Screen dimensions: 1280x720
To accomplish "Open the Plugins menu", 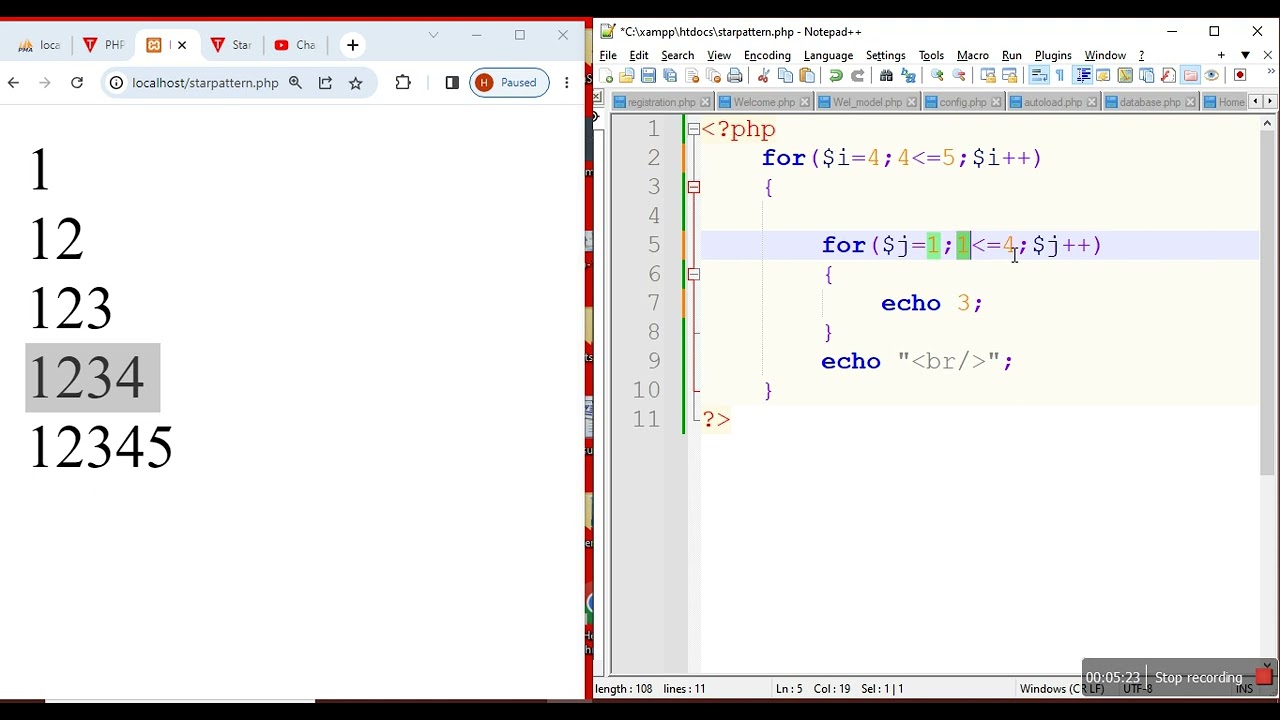I will click(x=1053, y=55).
